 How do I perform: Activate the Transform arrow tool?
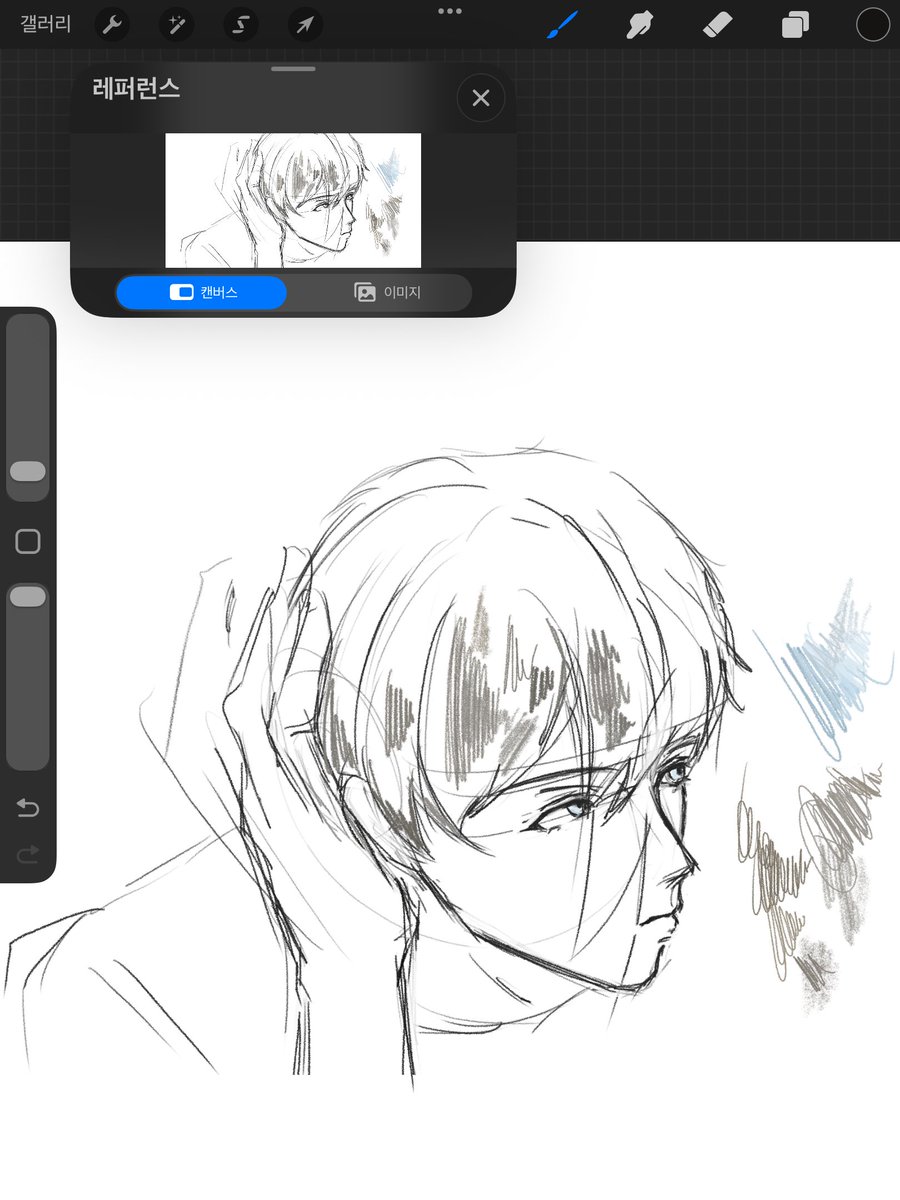(304, 24)
